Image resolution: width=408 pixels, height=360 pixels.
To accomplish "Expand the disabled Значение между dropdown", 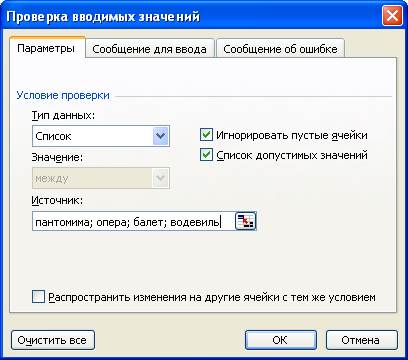I will click(x=161, y=178).
